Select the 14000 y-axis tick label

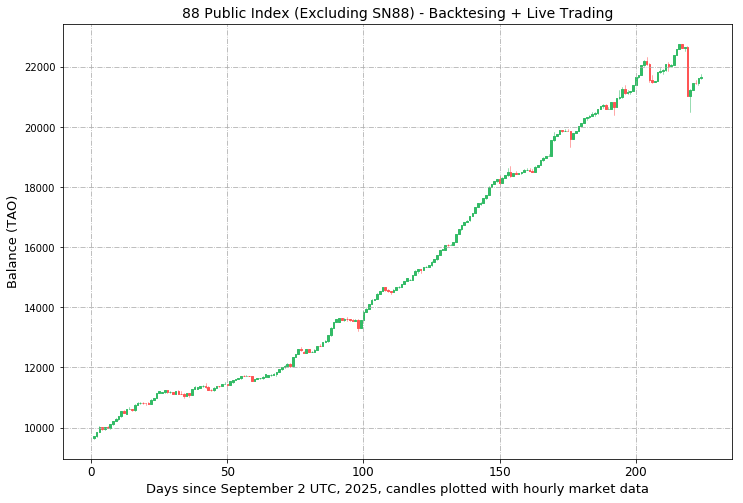pyautogui.click(x=40, y=308)
